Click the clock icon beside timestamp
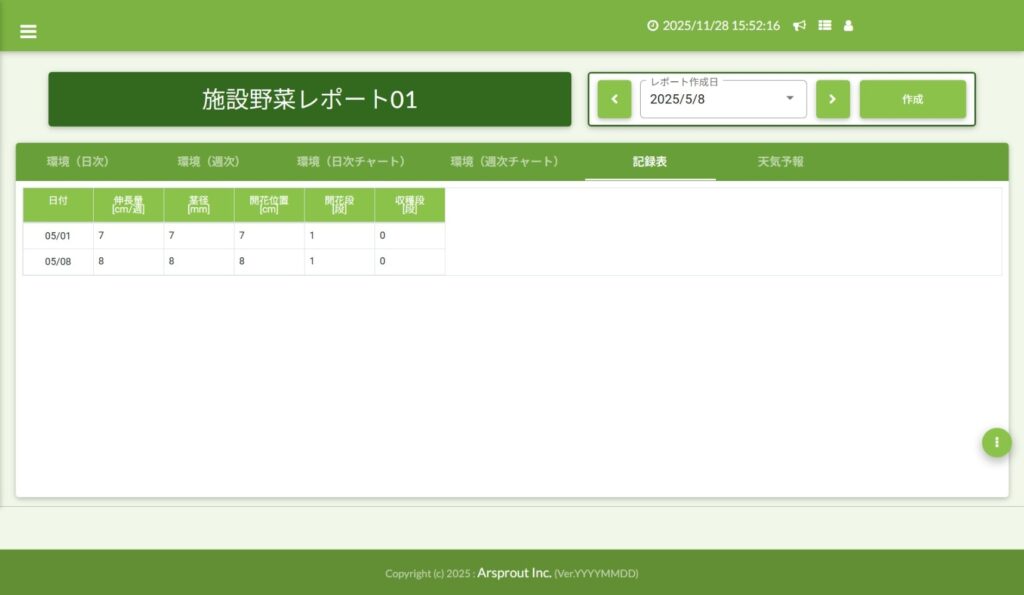 pos(653,26)
